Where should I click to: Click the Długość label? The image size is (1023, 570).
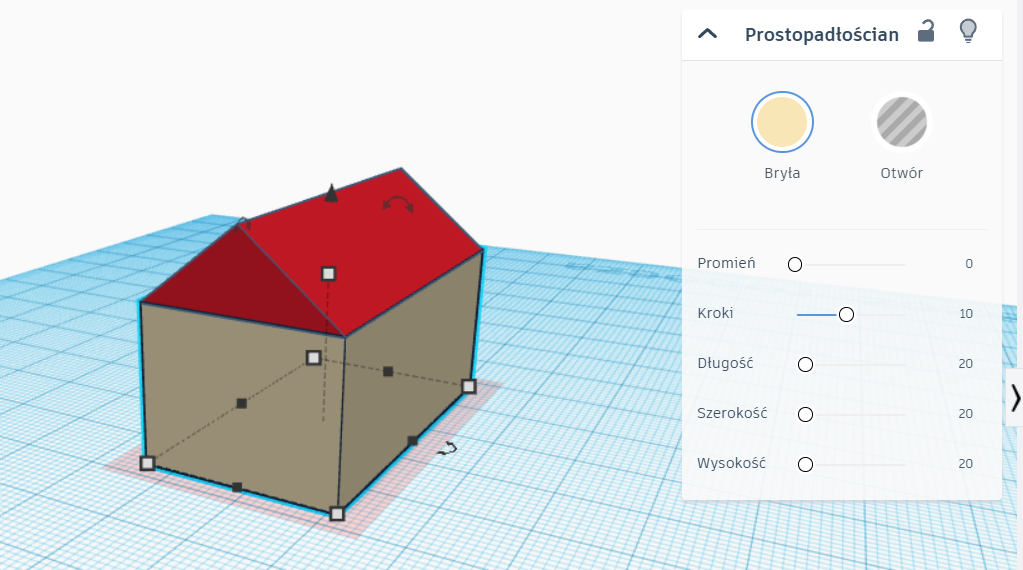725,363
